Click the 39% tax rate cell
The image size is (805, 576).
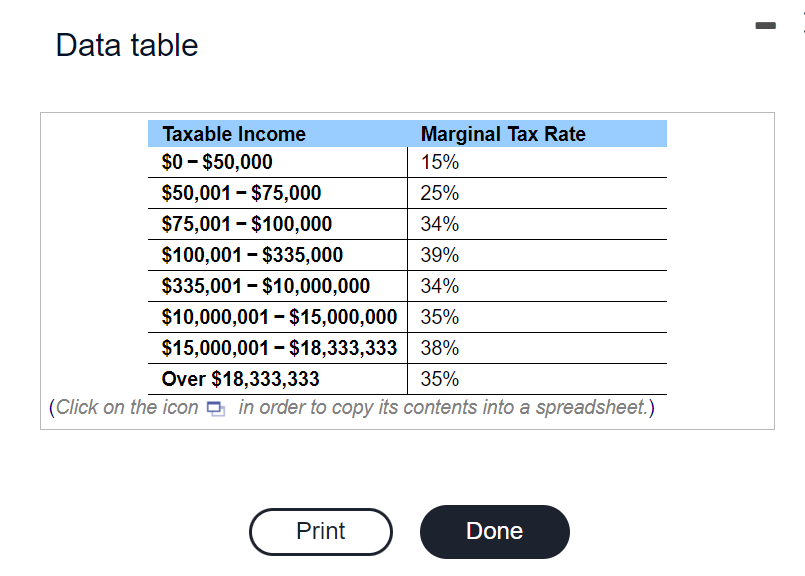coord(440,255)
